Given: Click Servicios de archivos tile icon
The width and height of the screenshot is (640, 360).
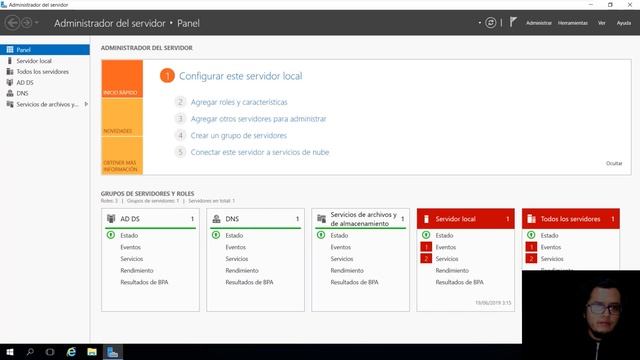Looking at the screenshot, I should pyautogui.click(x=321, y=219).
